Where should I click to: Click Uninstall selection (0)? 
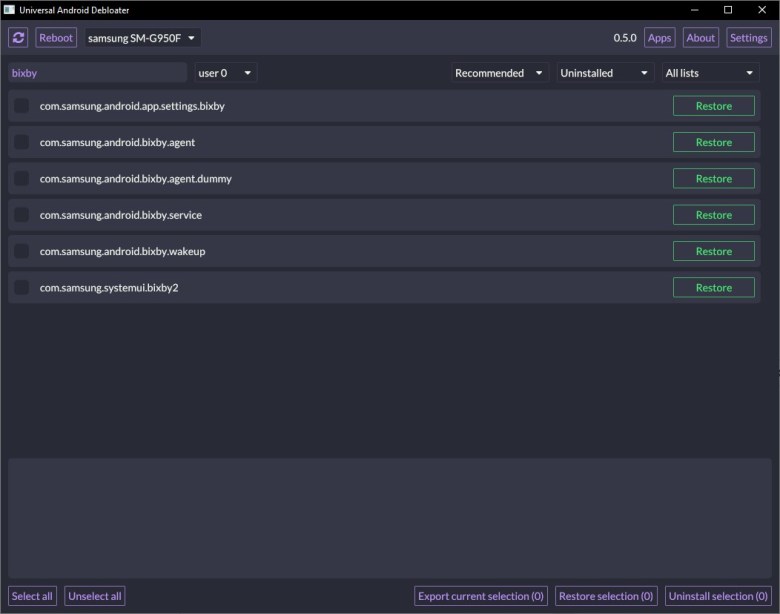pyautogui.click(x=718, y=596)
